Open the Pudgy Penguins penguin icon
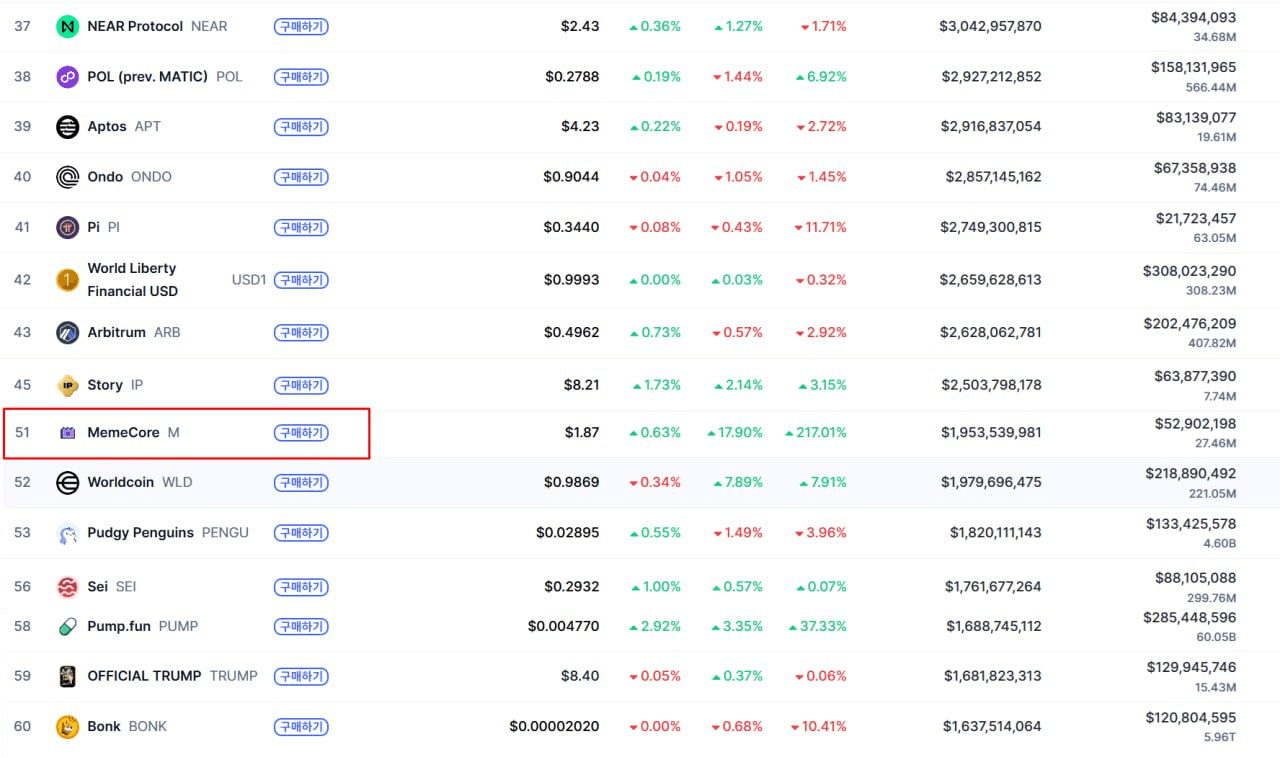Image resolution: width=1280 pixels, height=757 pixels. pos(67,533)
